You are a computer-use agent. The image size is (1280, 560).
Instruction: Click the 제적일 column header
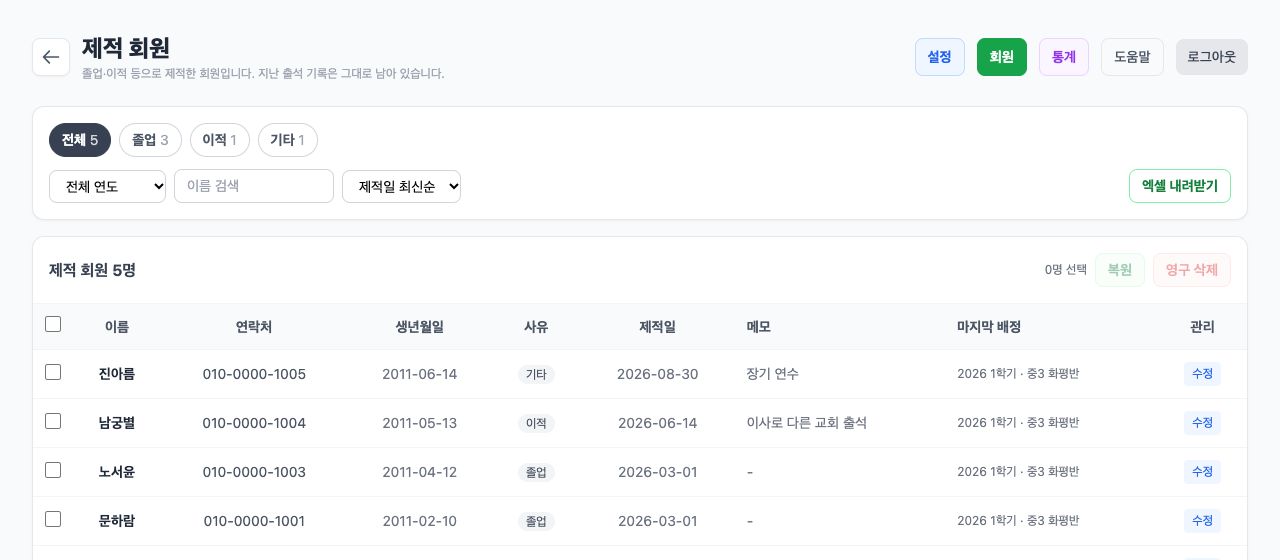tap(658, 327)
